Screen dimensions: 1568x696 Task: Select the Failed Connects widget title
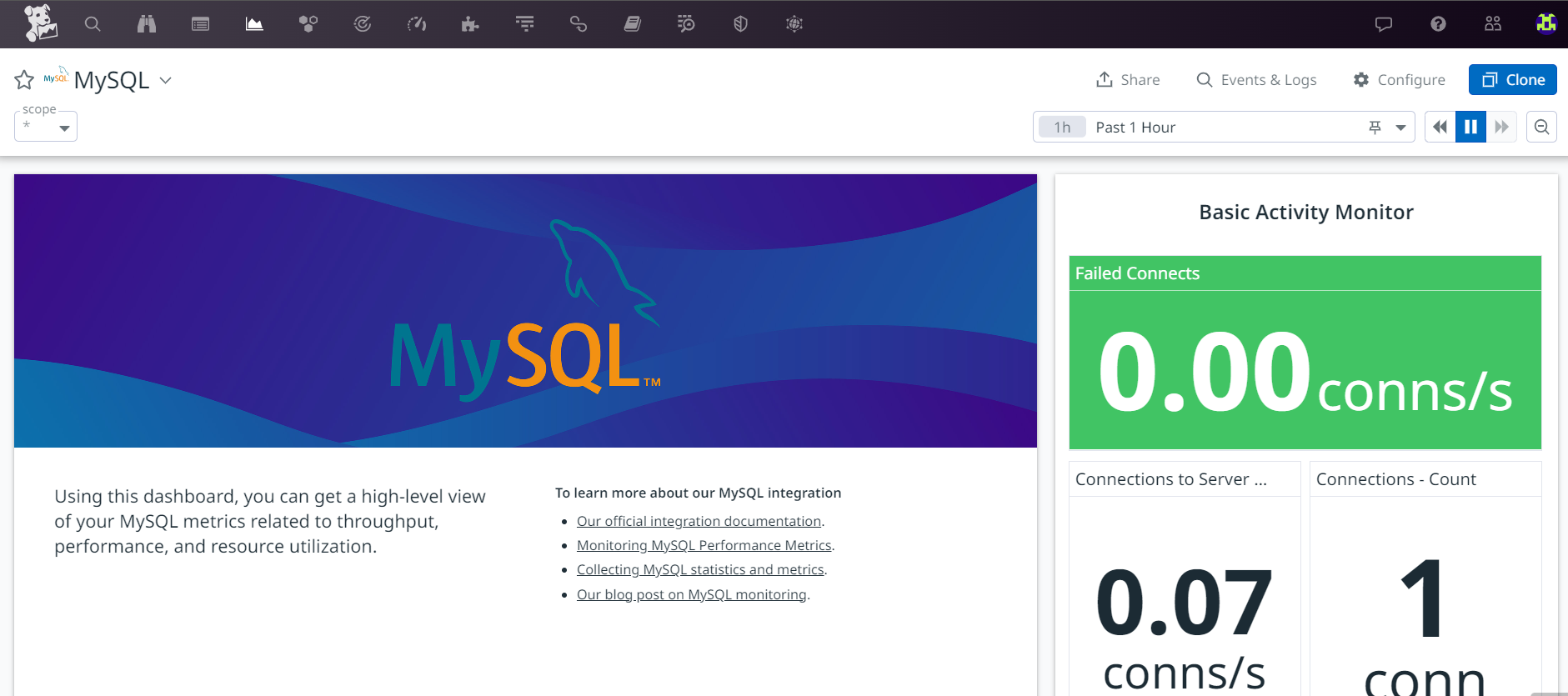(x=1137, y=273)
